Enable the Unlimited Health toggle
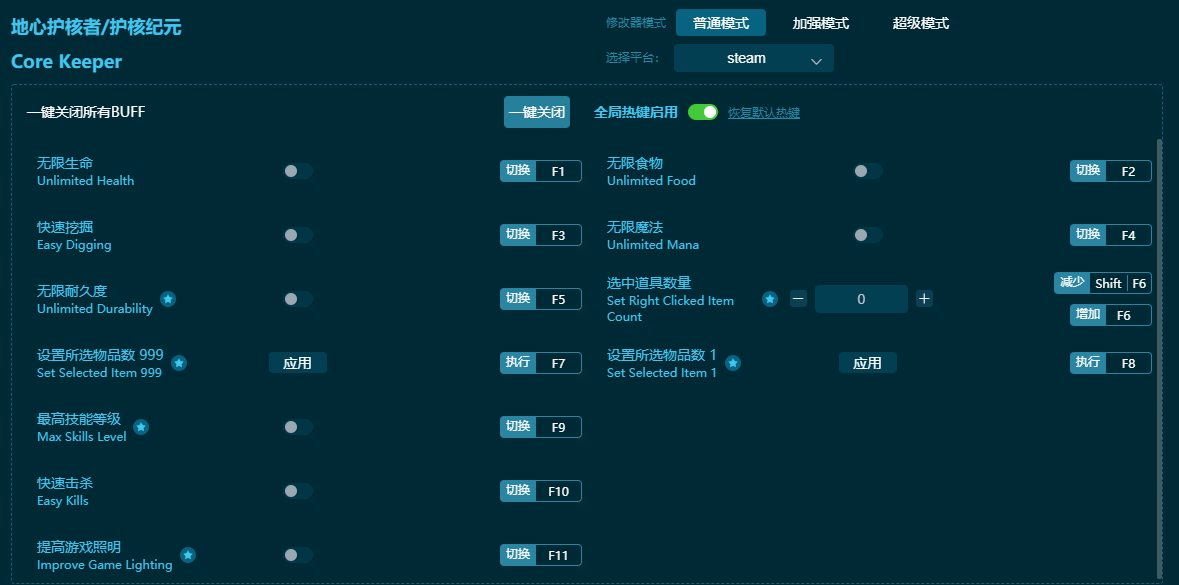 coord(297,171)
